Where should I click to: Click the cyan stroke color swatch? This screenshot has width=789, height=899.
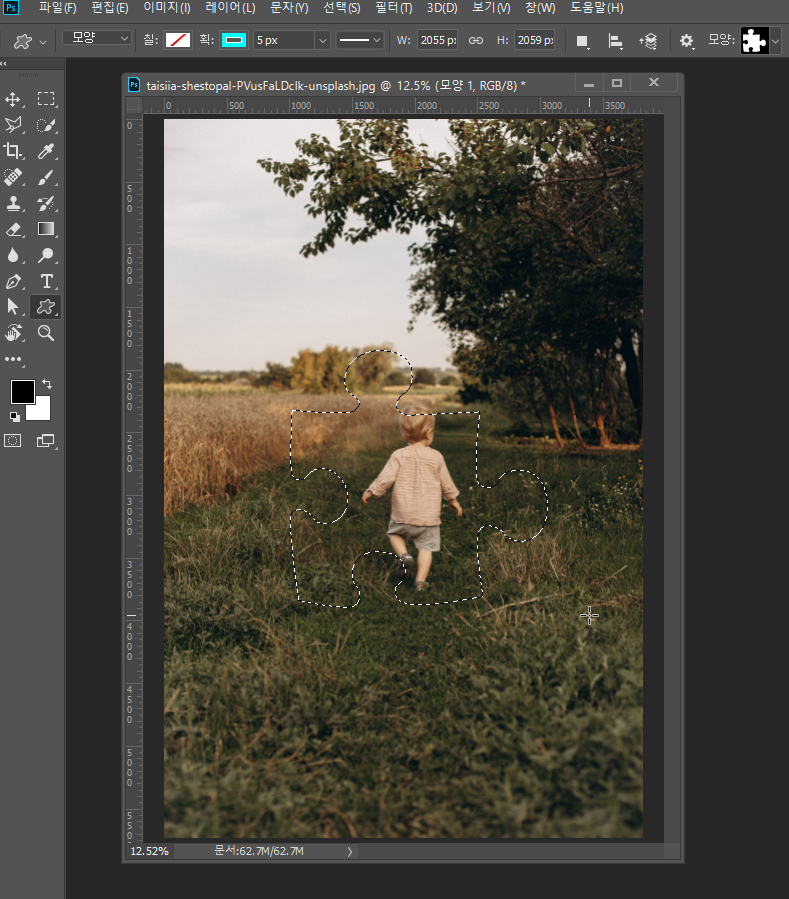coord(234,40)
